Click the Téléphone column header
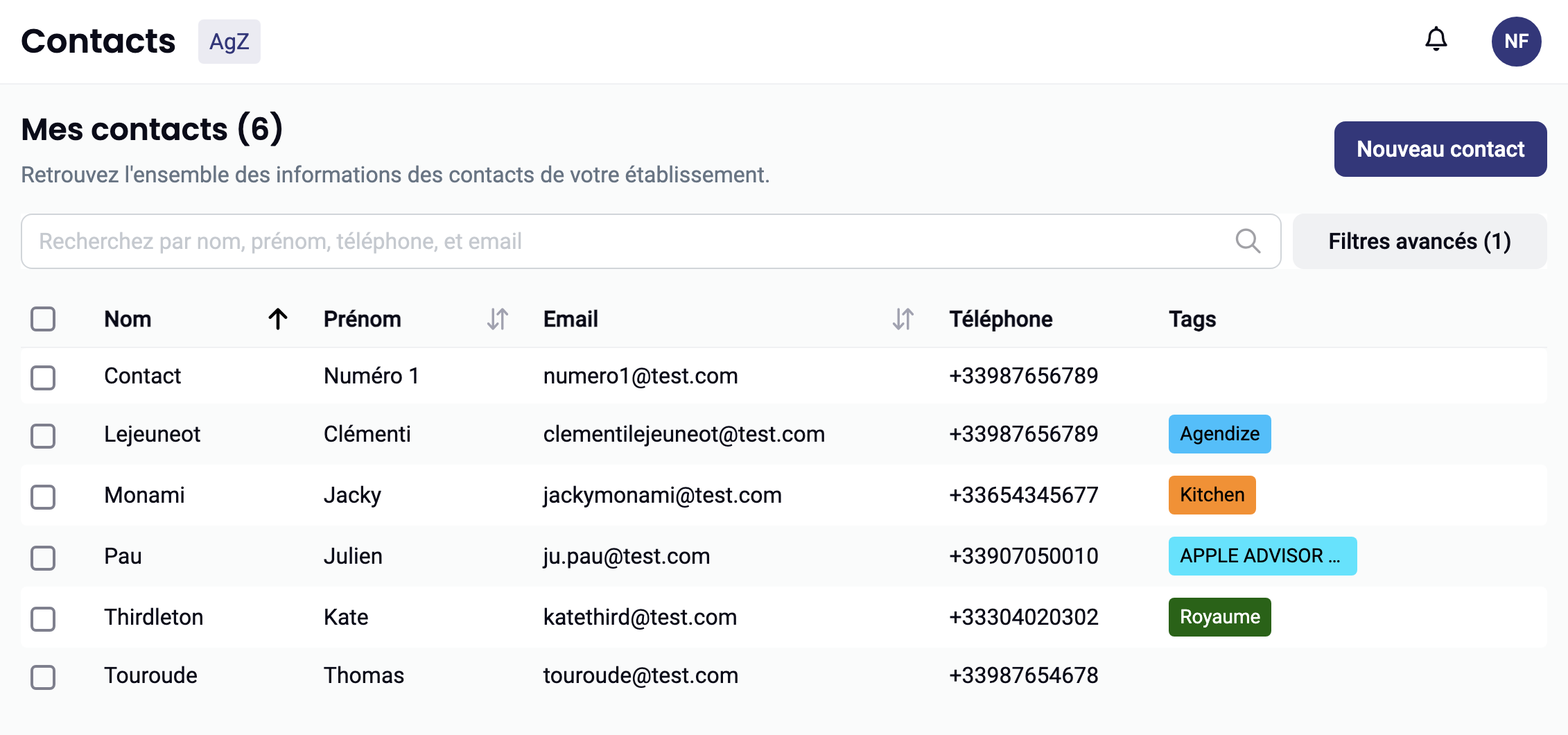Viewport: 1568px width, 735px height. [x=1001, y=319]
